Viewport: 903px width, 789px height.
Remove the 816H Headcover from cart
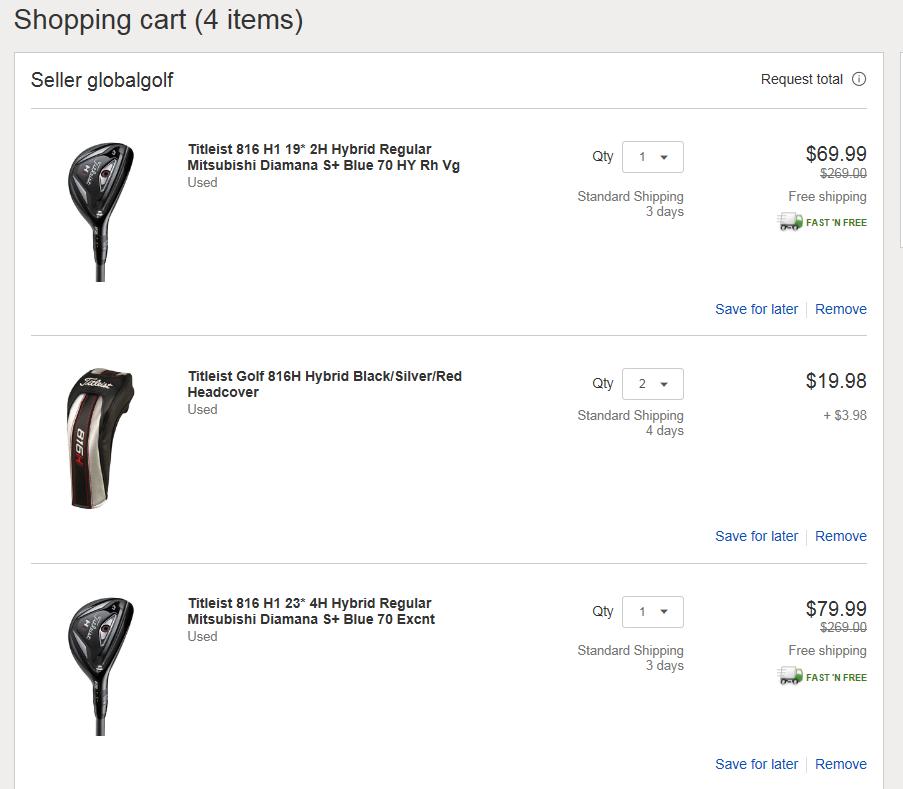coord(840,536)
